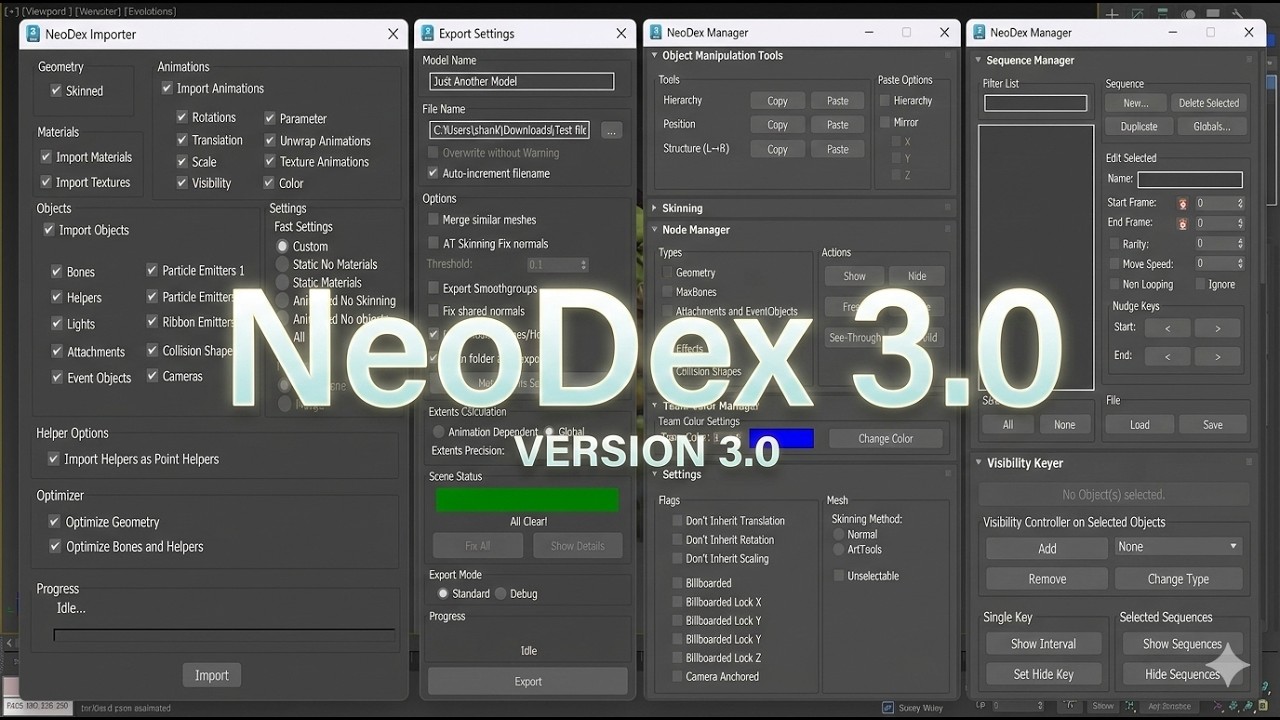The image size is (1280, 720).
Task: Click the Move Speed spinner arrows
Action: tap(1240, 264)
